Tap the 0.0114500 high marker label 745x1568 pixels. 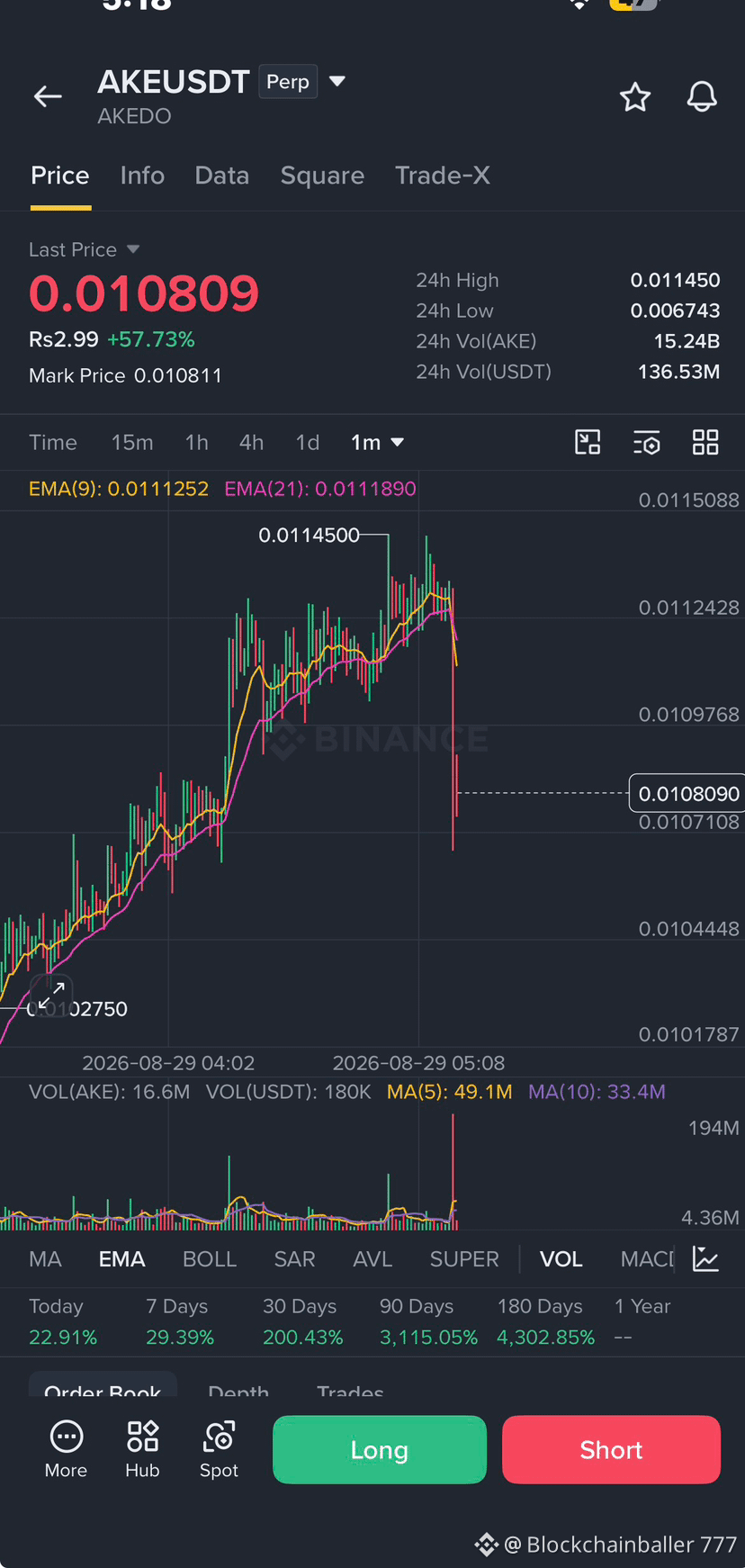click(309, 536)
